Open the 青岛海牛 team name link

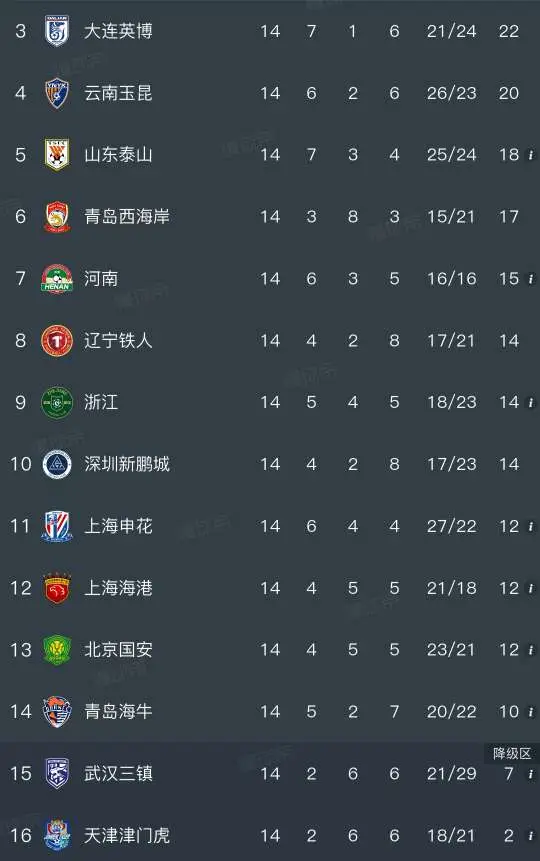118,712
